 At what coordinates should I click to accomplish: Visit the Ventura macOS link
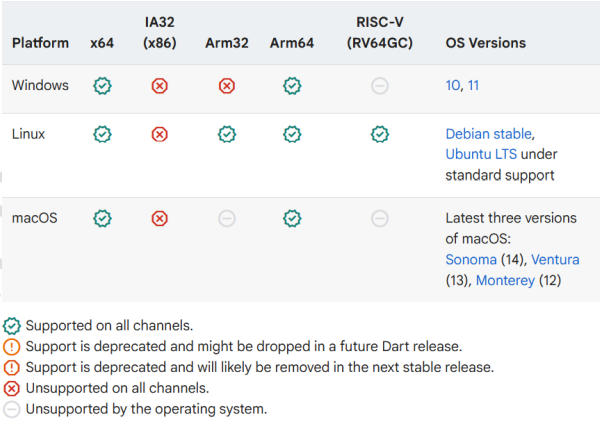[x=555, y=260]
